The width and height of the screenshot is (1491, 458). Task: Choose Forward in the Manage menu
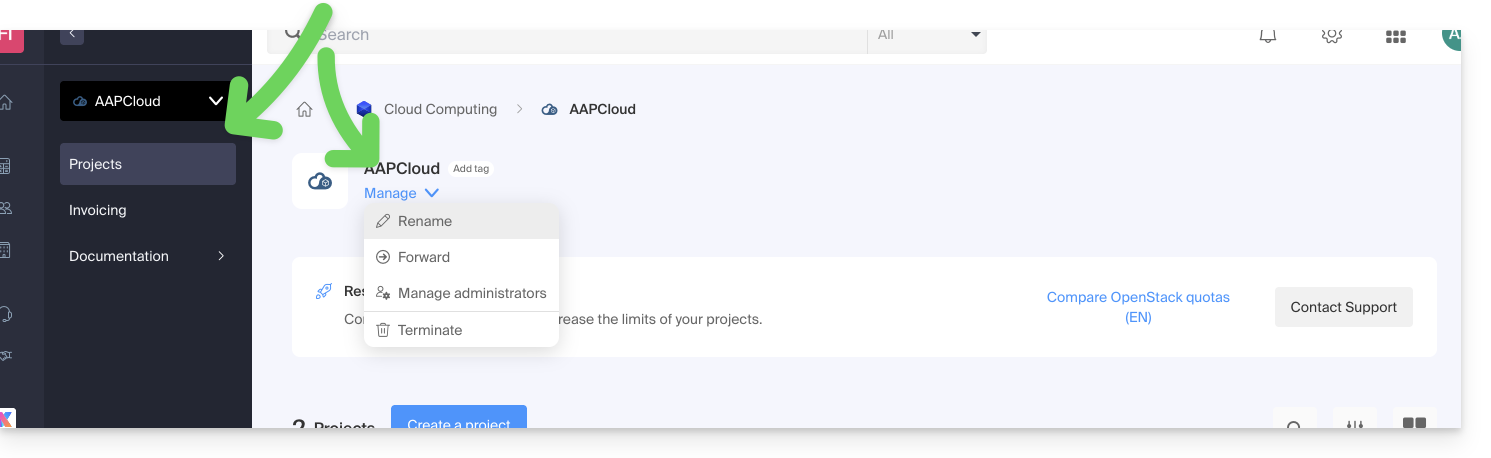tap(424, 257)
